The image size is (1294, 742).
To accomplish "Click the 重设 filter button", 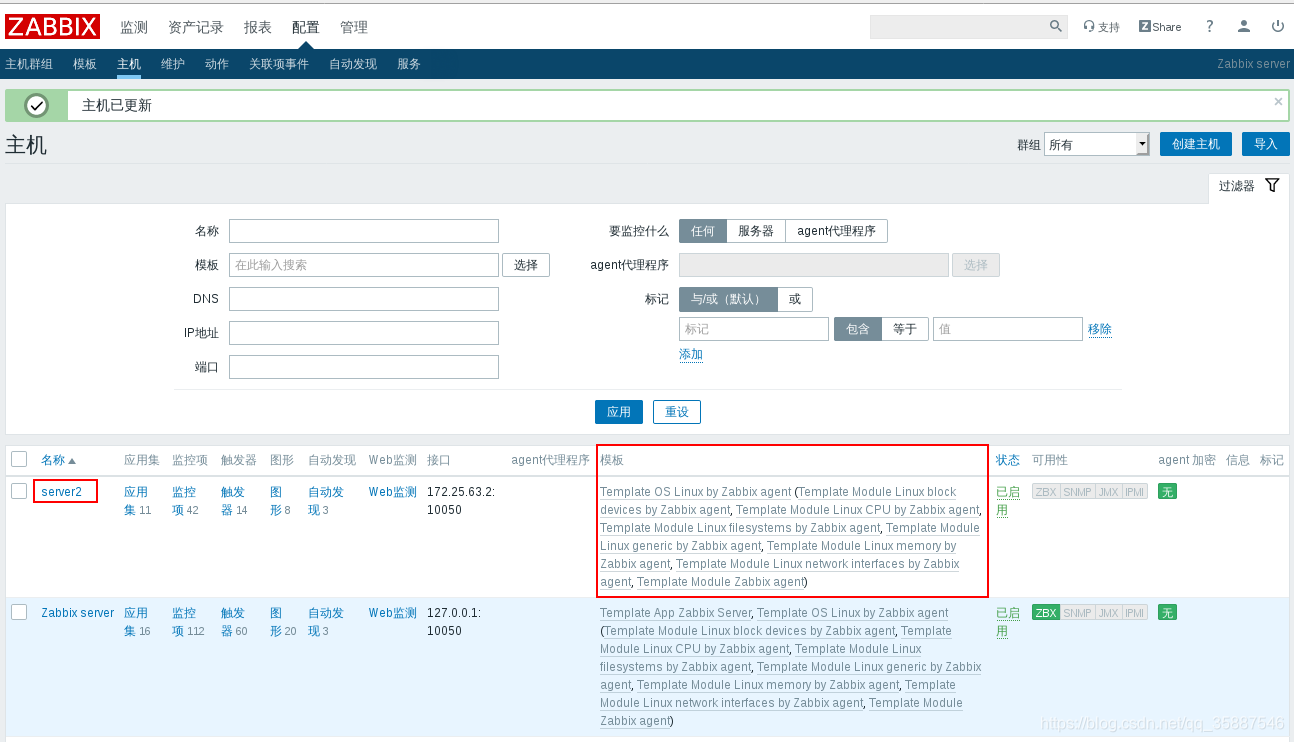I will point(677,412).
